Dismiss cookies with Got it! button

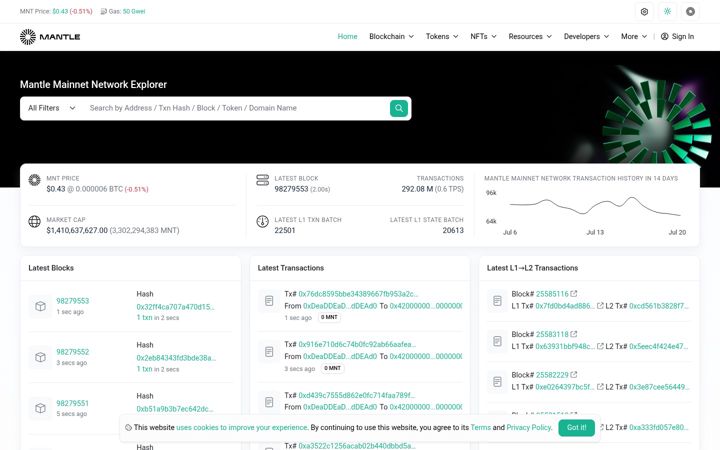[576, 428]
